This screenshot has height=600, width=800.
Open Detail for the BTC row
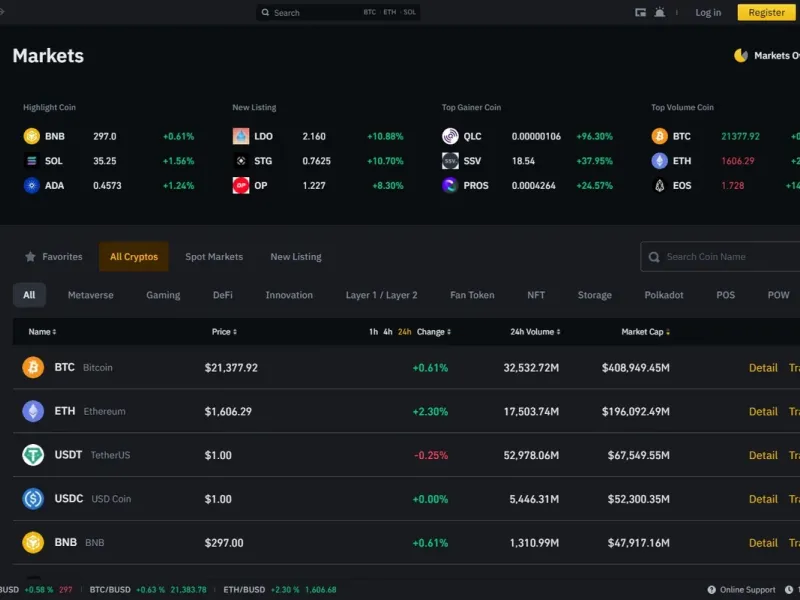click(x=763, y=367)
